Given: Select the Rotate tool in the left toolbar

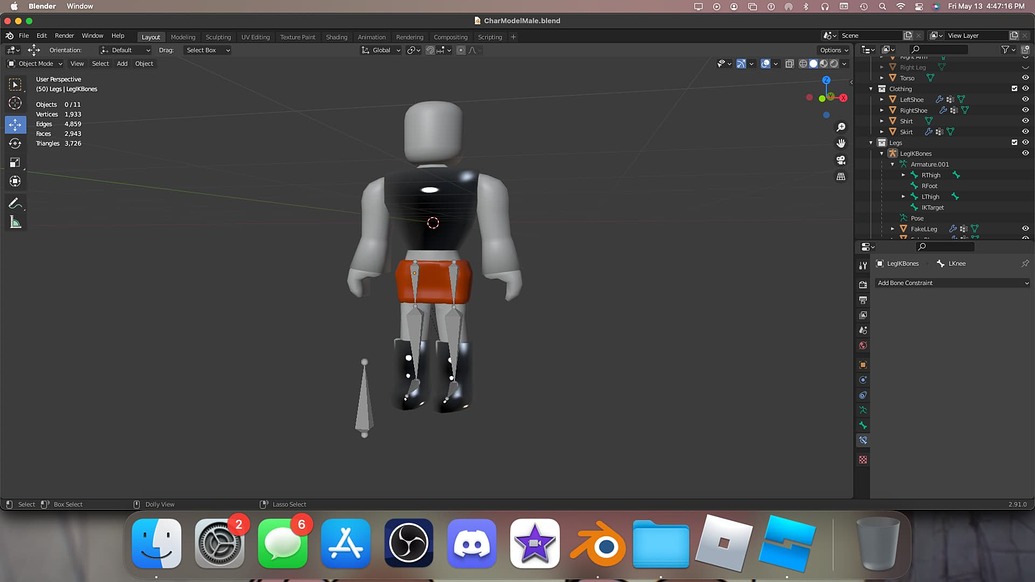Looking at the screenshot, I should 14,143.
